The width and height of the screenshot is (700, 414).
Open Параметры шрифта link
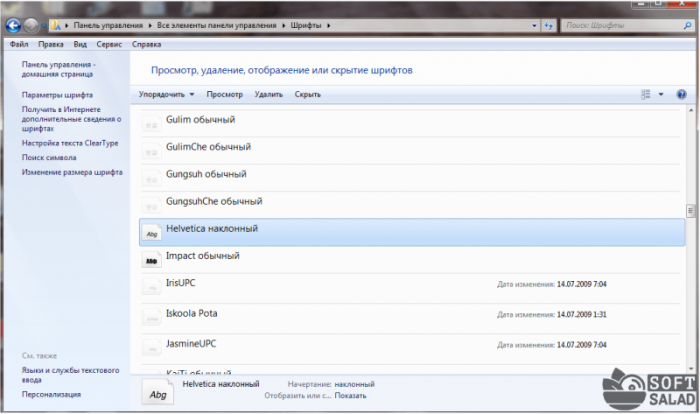[x=57, y=95]
